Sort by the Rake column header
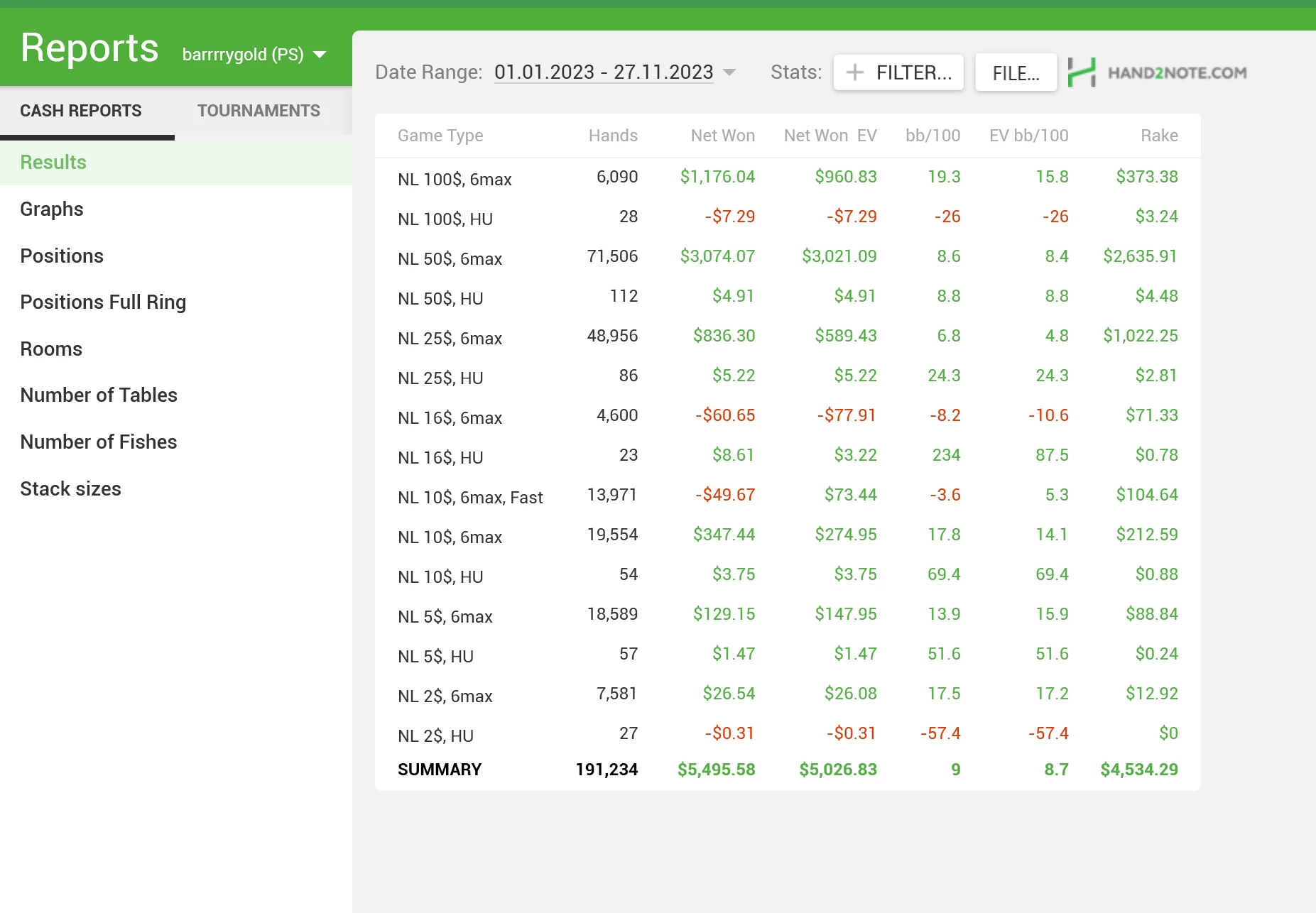 [x=1159, y=136]
